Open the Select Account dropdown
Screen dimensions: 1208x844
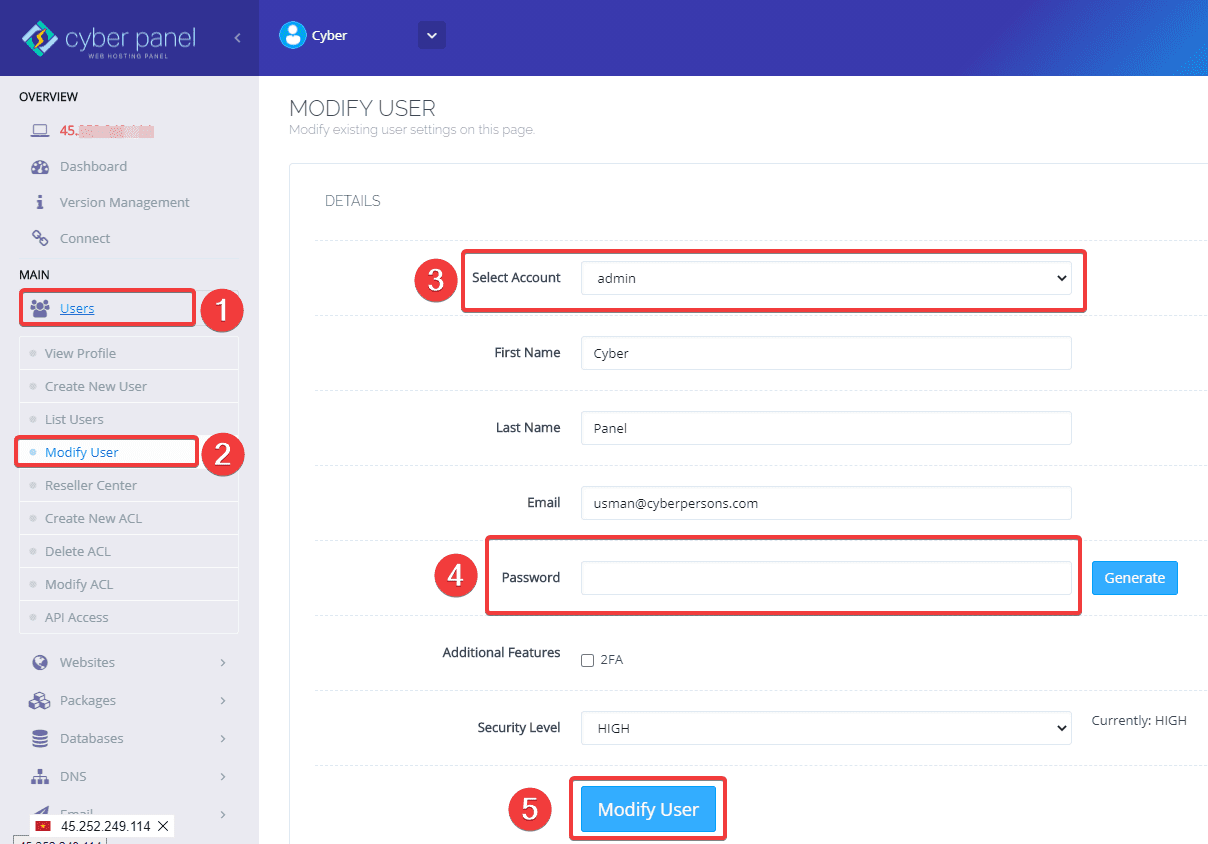pos(825,278)
